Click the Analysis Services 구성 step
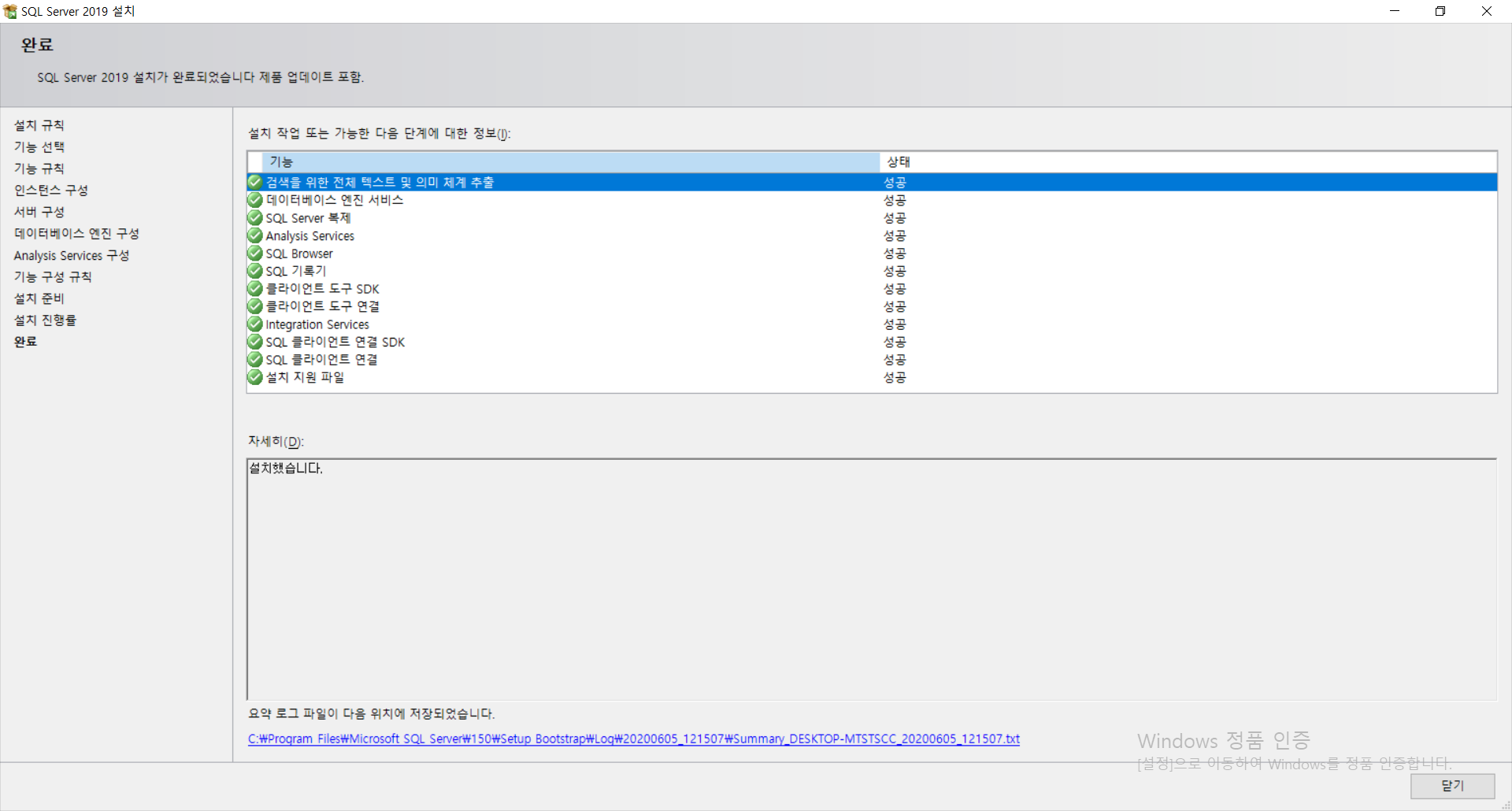The height and width of the screenshot is (811, 1512). 72,255
